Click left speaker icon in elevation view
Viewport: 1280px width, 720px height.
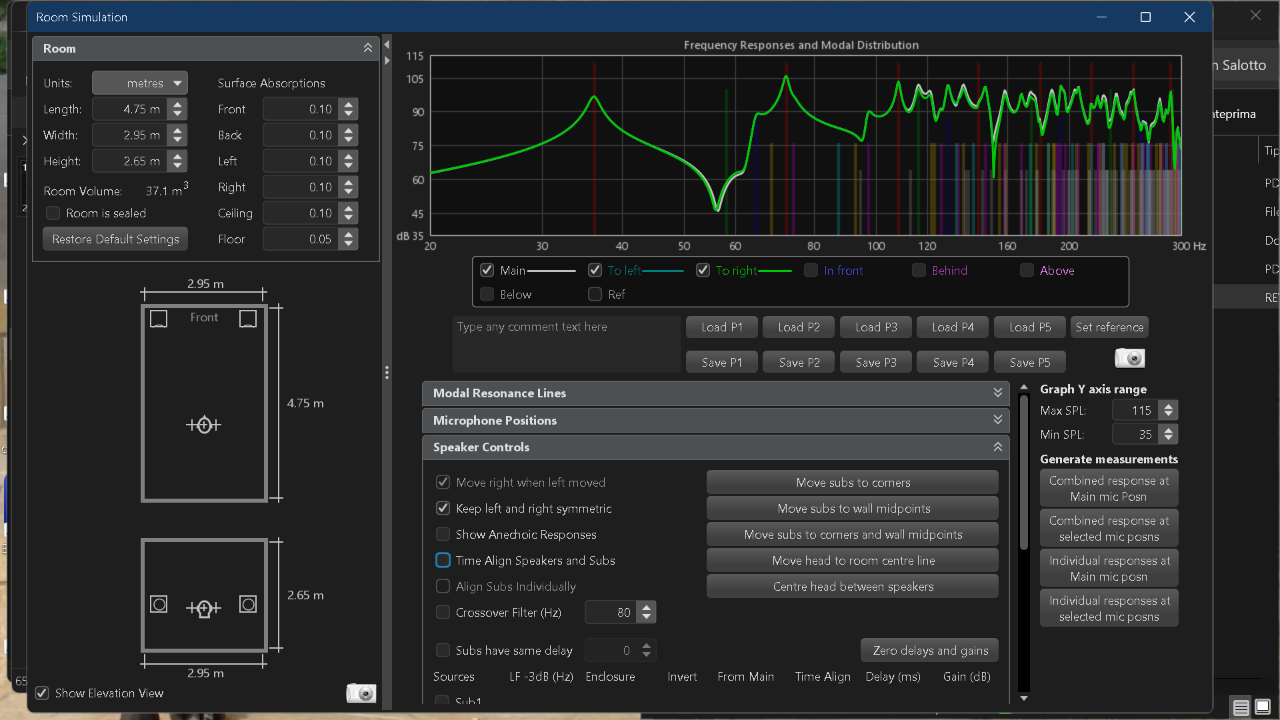coord(158,604)
